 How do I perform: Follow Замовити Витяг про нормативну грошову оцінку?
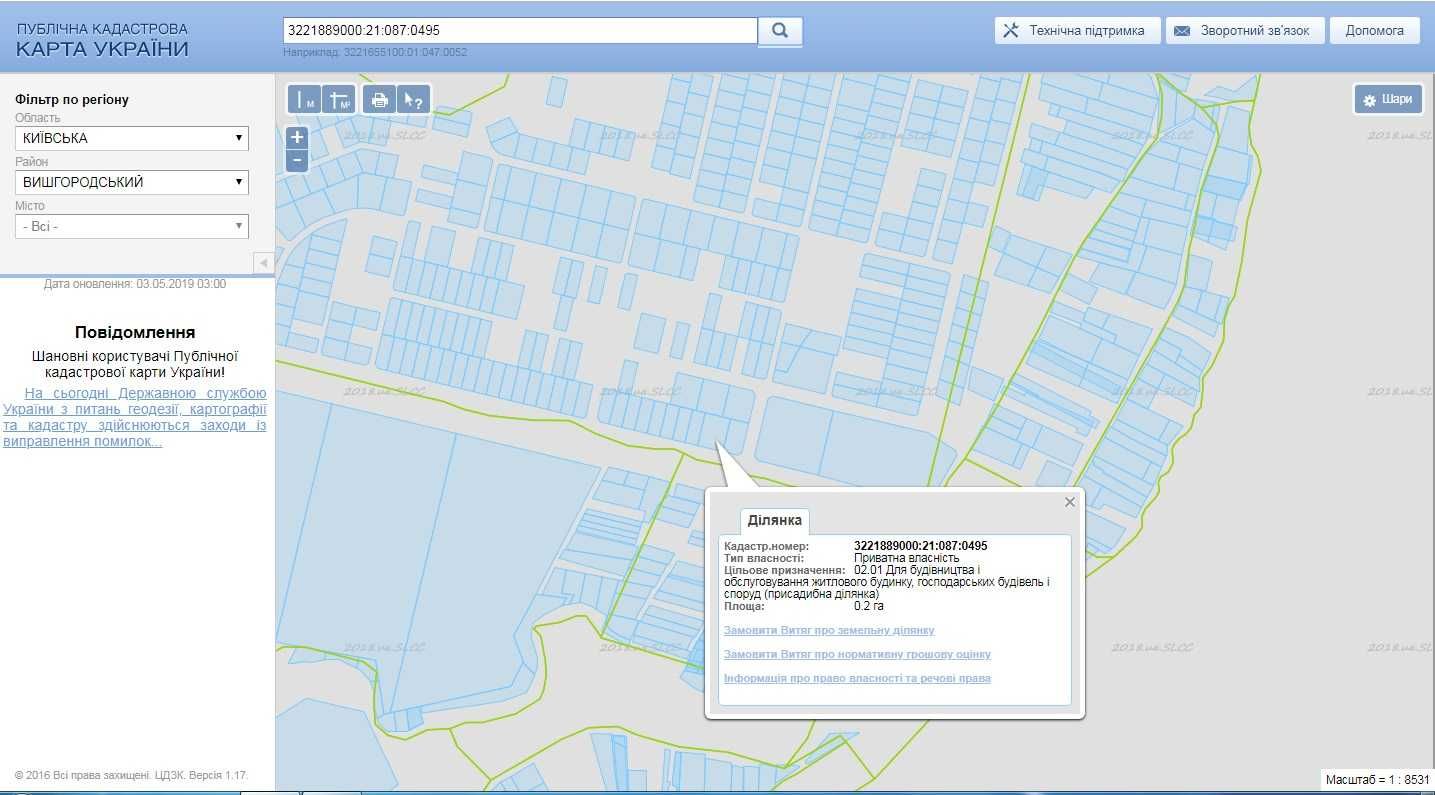point(857,654)
